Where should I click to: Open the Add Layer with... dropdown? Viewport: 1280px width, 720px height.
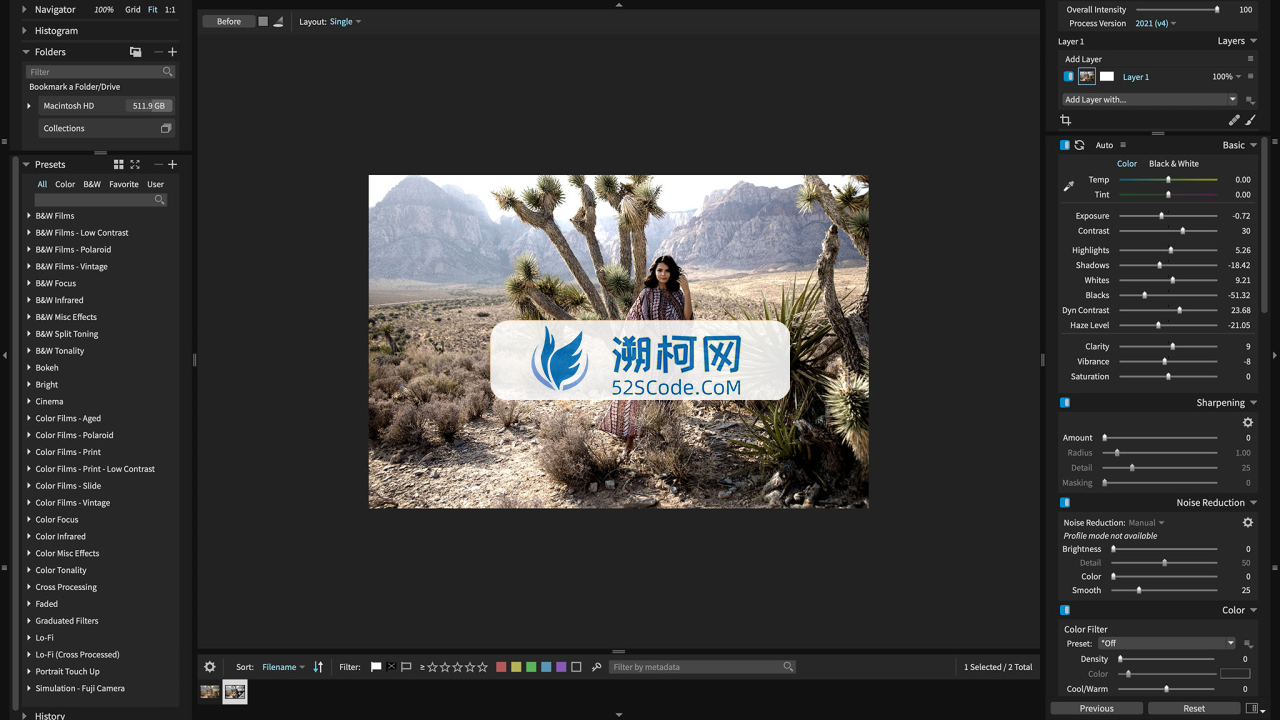(x=1150, y=99)
